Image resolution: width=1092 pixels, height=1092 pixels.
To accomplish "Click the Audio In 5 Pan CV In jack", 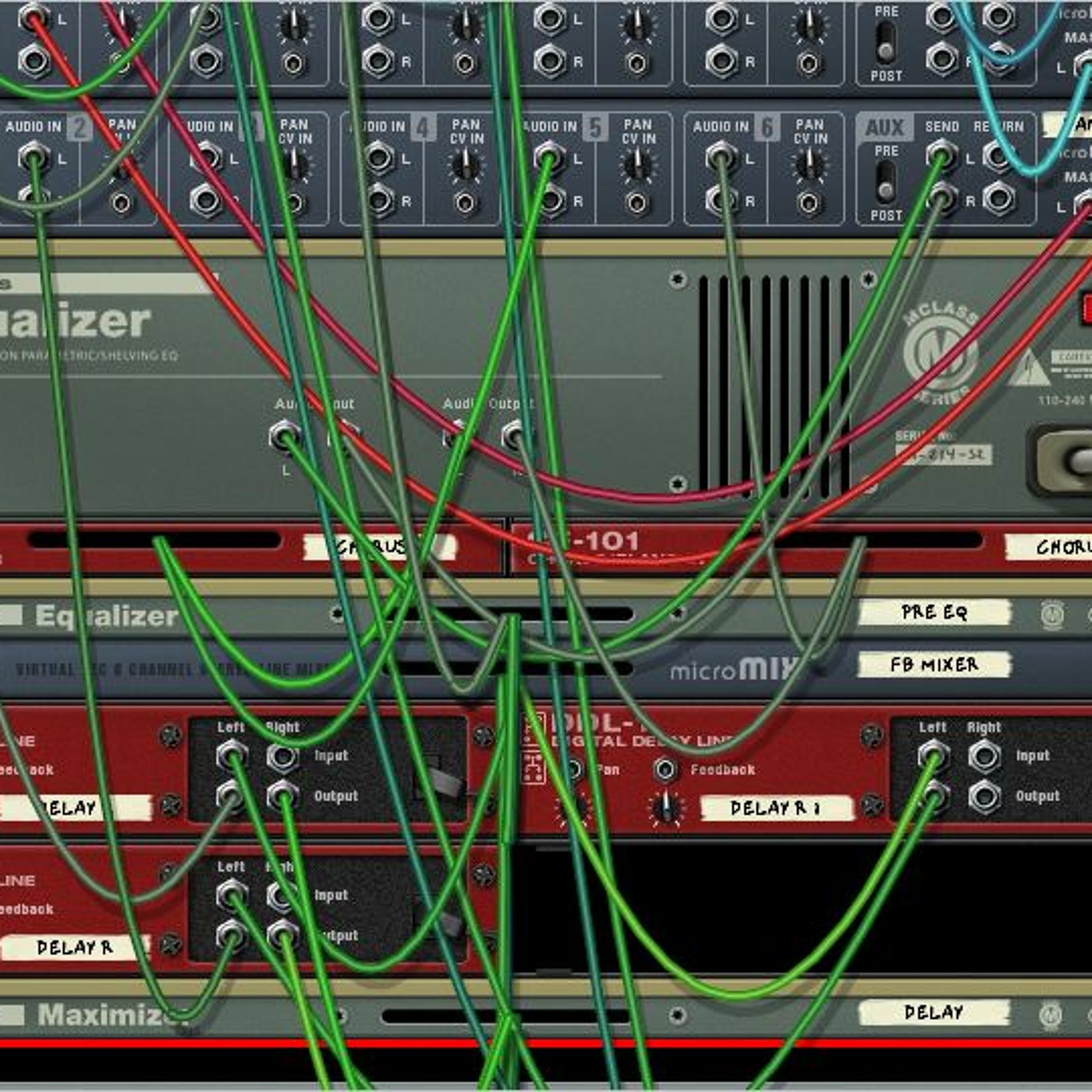I will click(637, 203).
